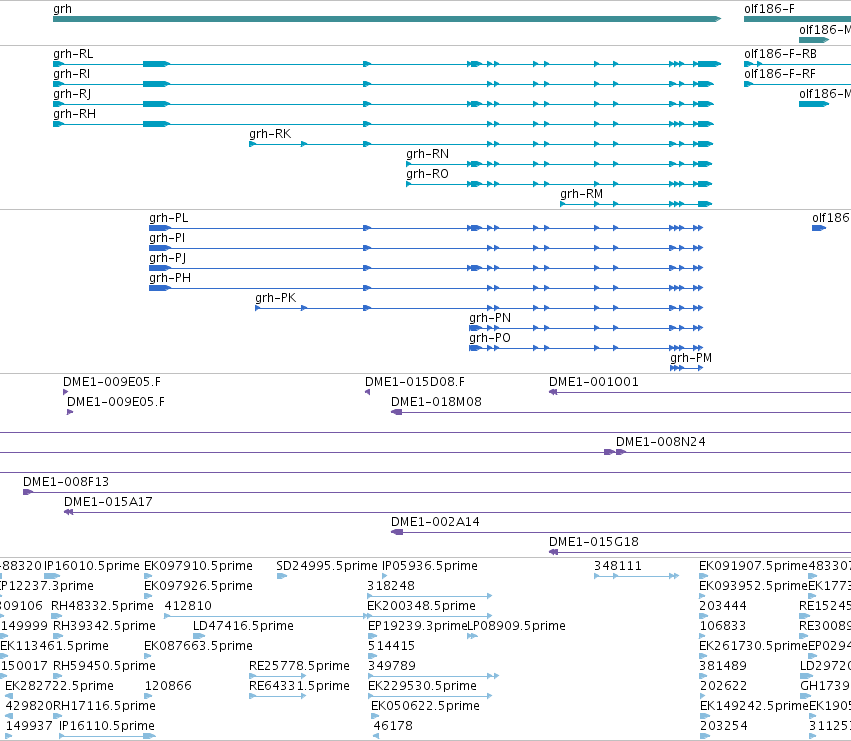Image resolution: width=851 pixels, height=741 pixels.
Task: Open EST EK050622.5prime
Action: click(x=426, y=706)
